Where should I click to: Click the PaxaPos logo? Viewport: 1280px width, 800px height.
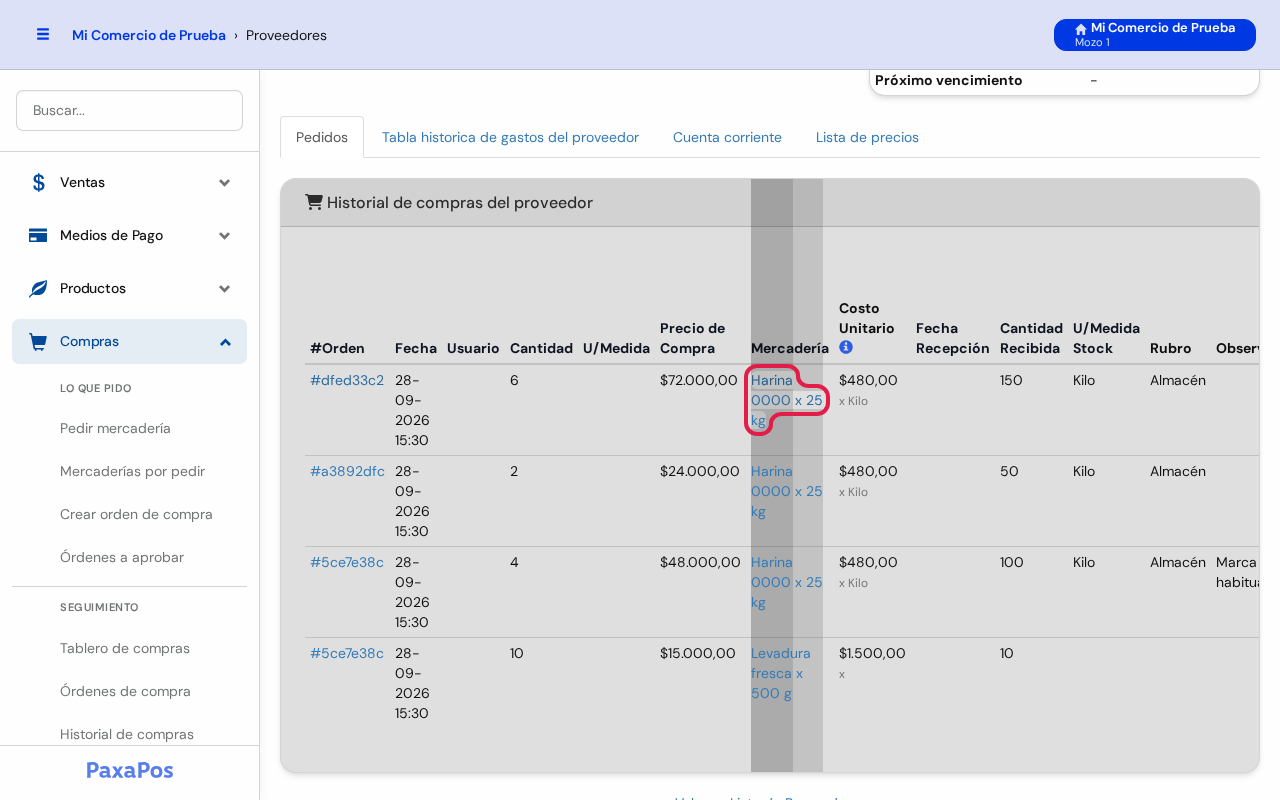(x=130, y=770)
